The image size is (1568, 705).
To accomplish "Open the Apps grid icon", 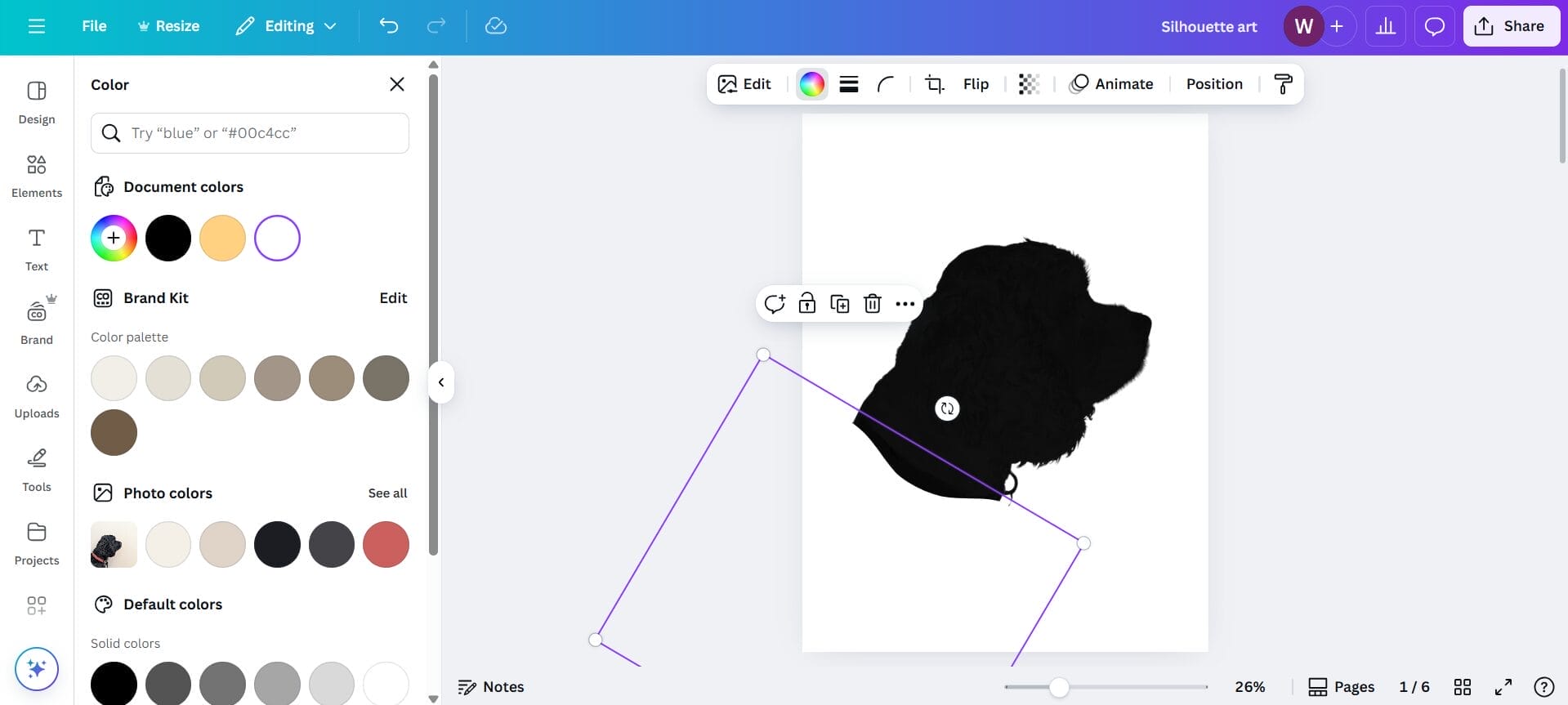I will click(37, 605).
